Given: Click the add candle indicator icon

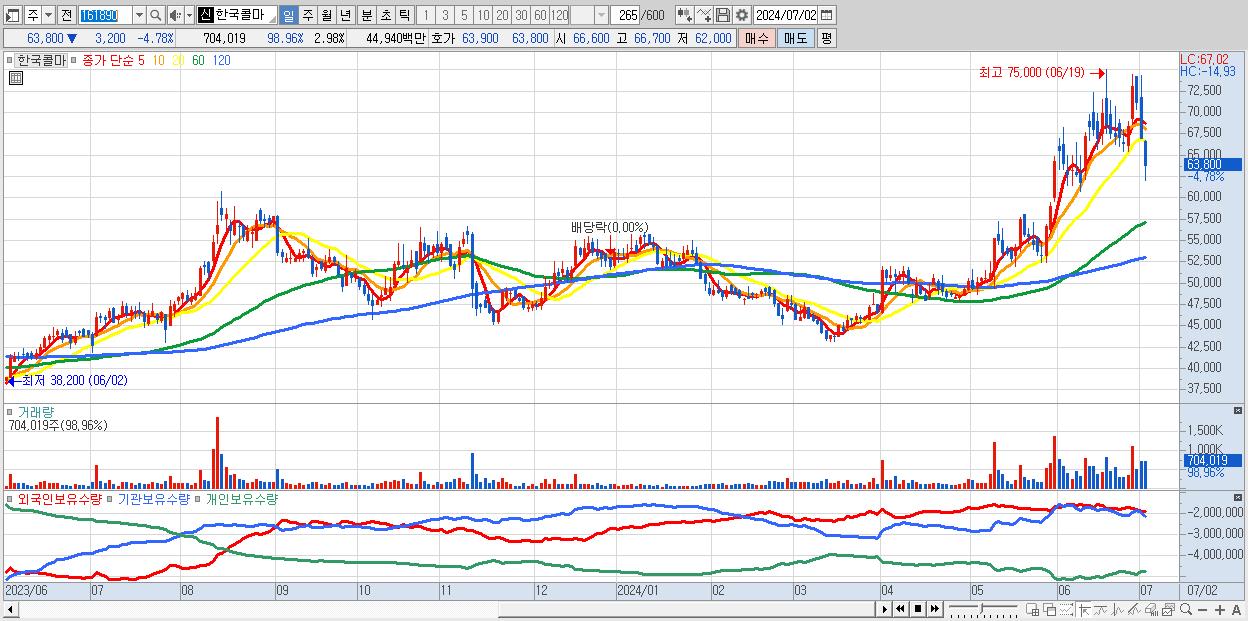Looking at the screenshot, I should pos(684,15).
